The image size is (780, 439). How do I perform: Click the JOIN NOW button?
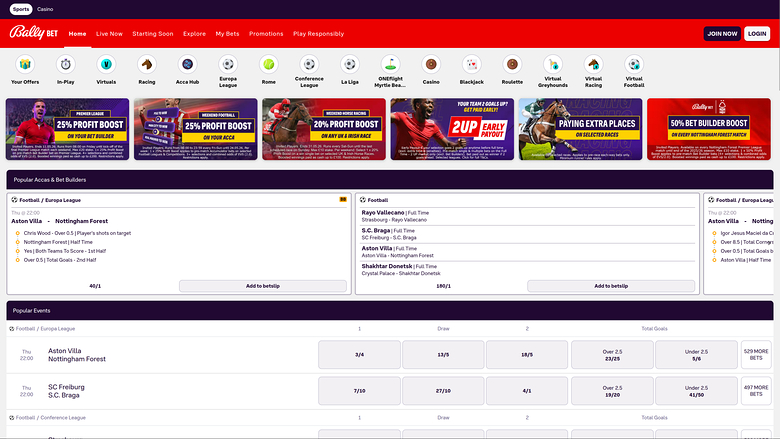click(722, 33)
